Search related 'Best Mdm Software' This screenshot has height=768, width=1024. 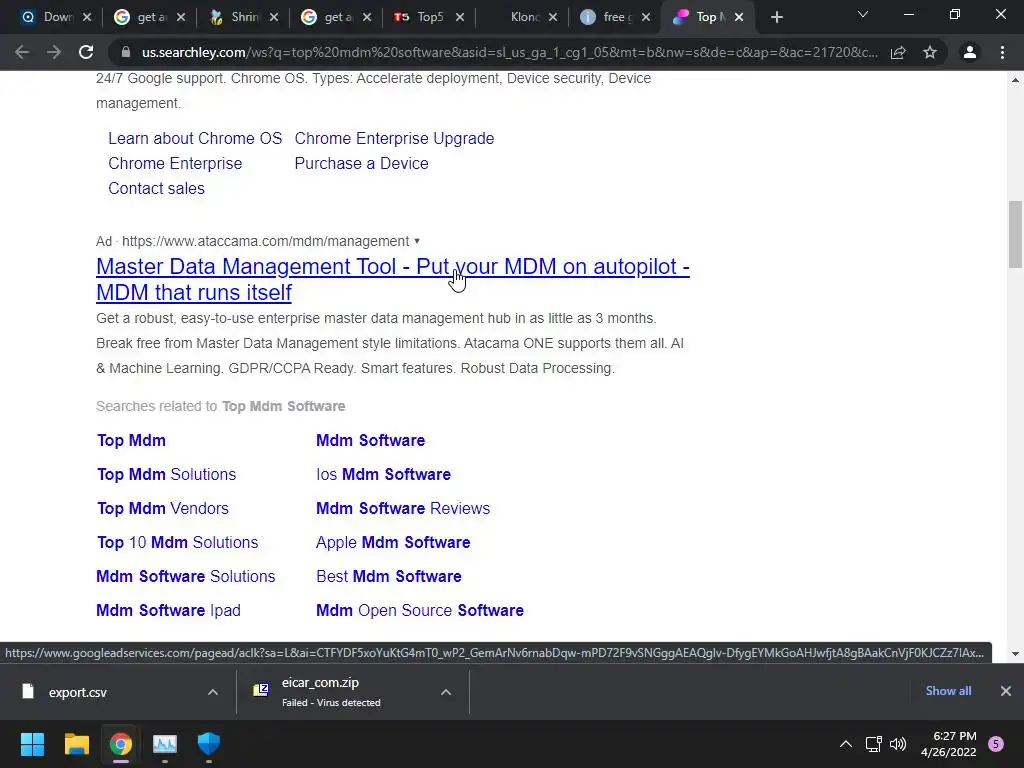pyautogui.click(x=389, y=576)
